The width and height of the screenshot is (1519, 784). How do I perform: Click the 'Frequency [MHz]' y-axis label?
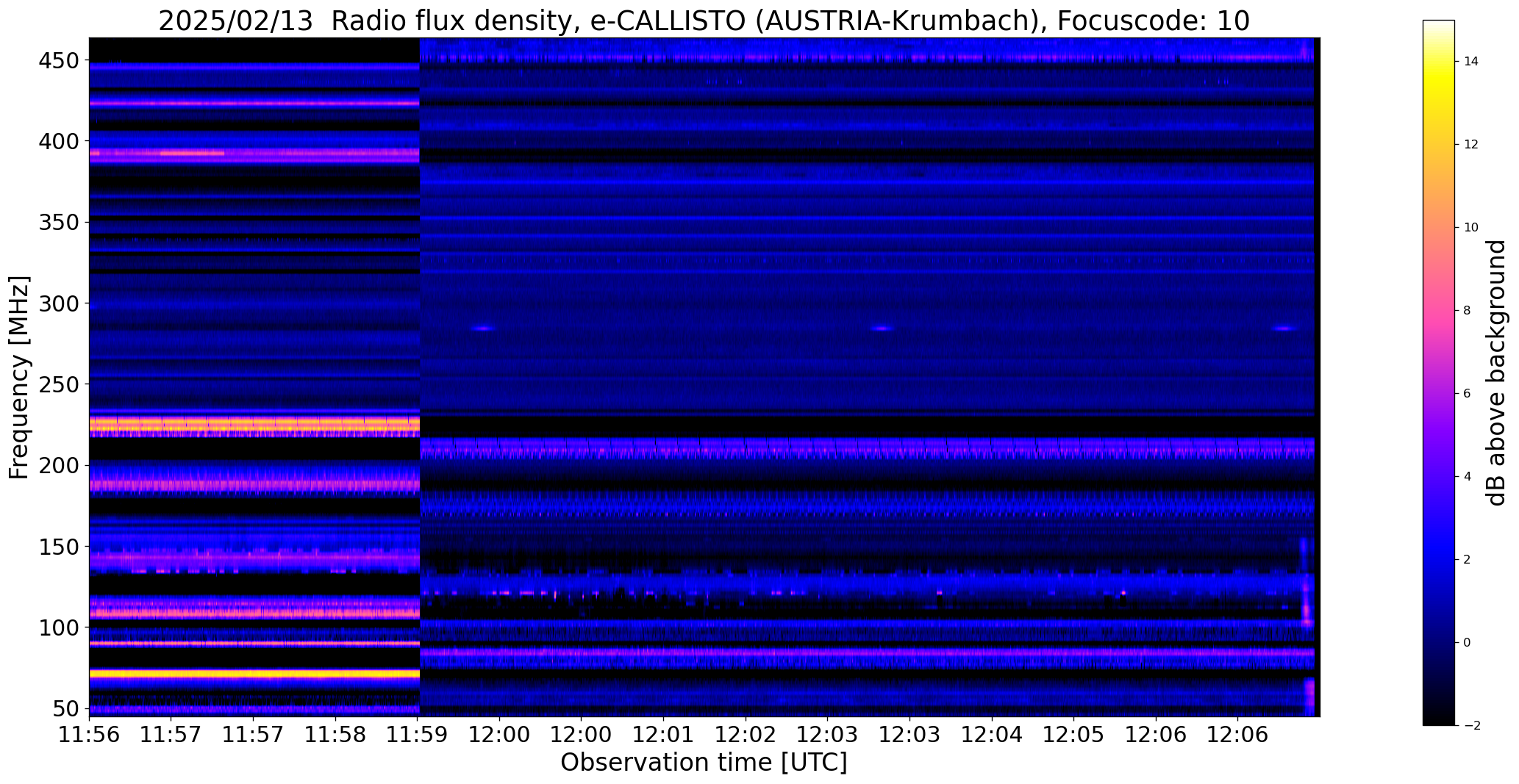pyautogui.click(x=20, y=378)
